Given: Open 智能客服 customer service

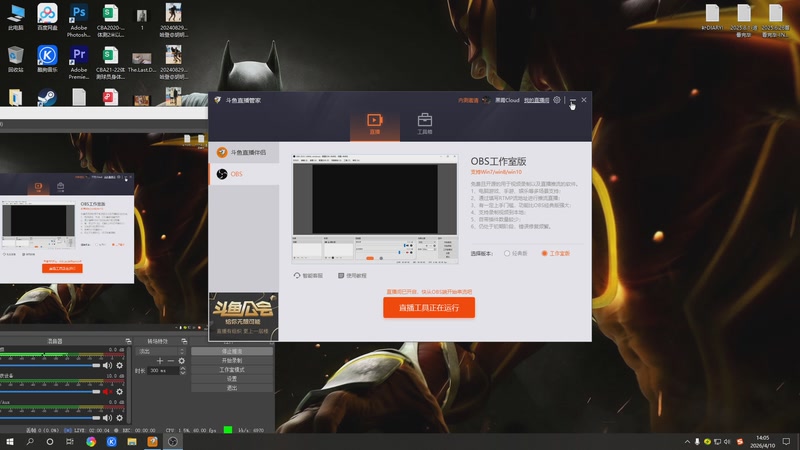Looking at the screenshot, I should coord(308,276).
